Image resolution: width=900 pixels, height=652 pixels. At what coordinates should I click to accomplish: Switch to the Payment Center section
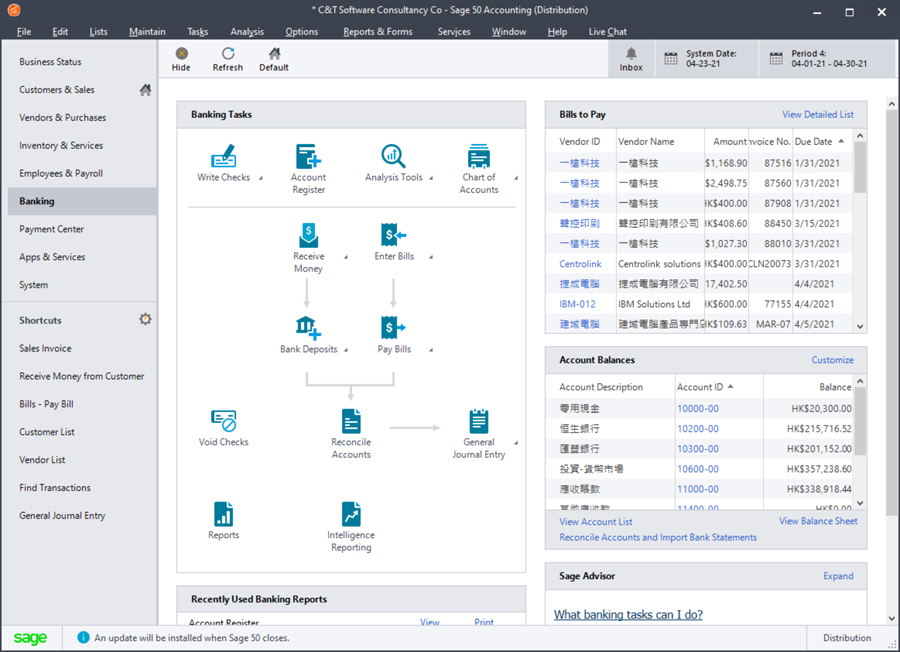click(53, 228)
